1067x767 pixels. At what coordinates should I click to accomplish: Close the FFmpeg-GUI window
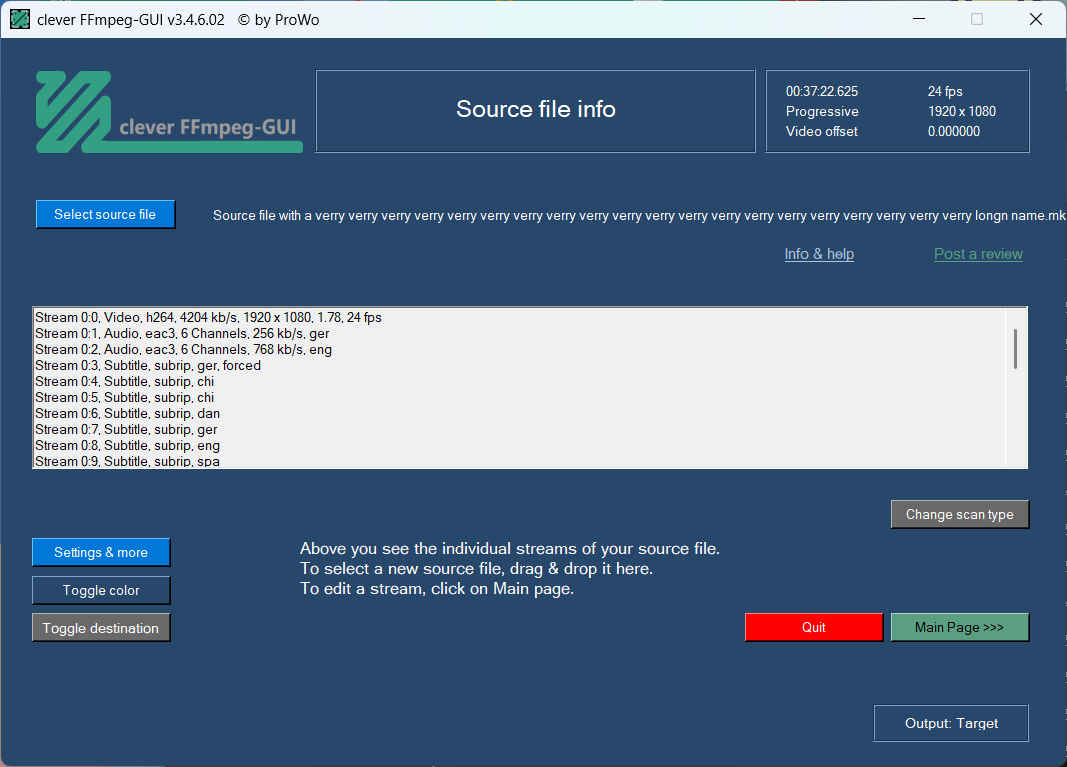(x=1036, y=19)
